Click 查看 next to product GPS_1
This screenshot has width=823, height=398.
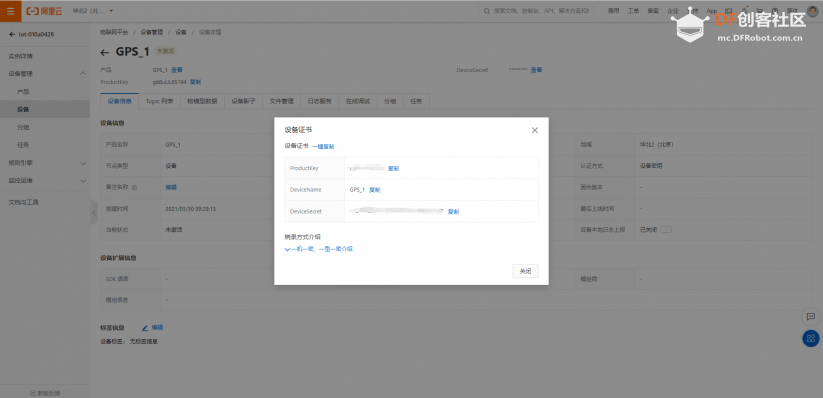(x=177, y=70)
